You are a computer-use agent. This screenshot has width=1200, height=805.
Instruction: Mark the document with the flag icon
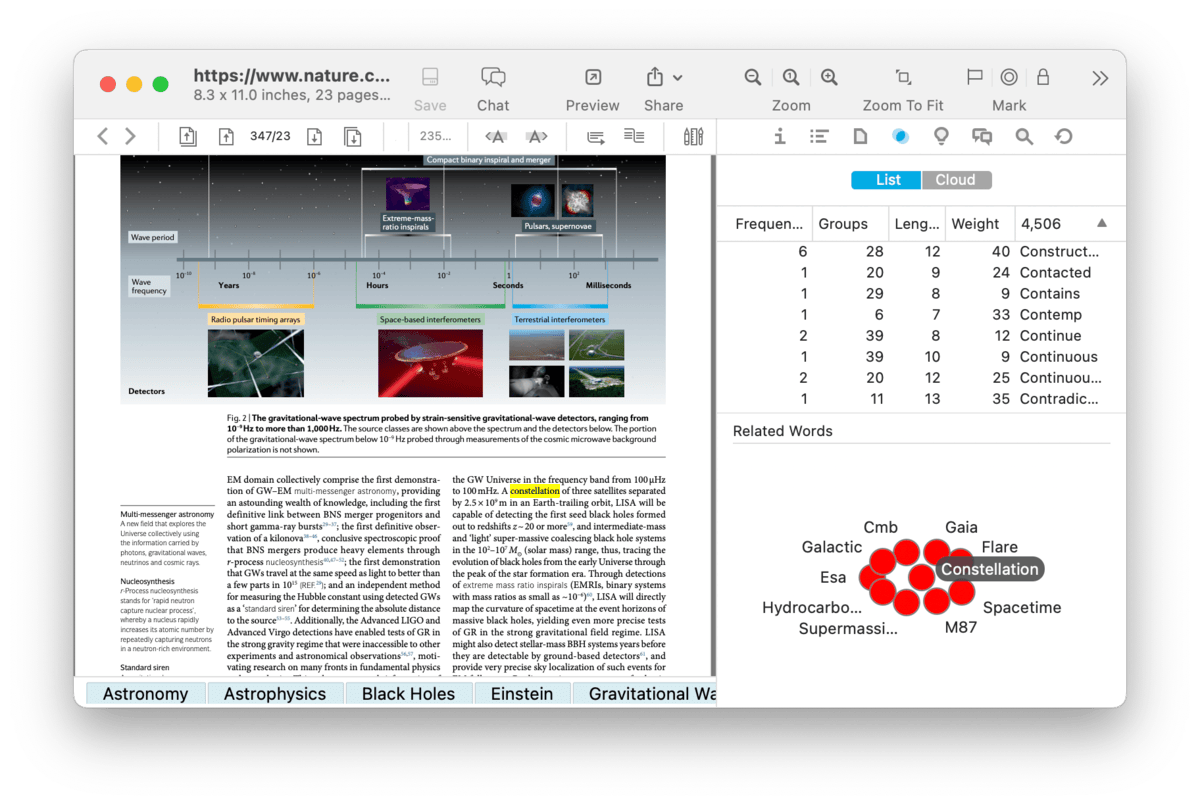pyautogui.click(x=974, y=78)
